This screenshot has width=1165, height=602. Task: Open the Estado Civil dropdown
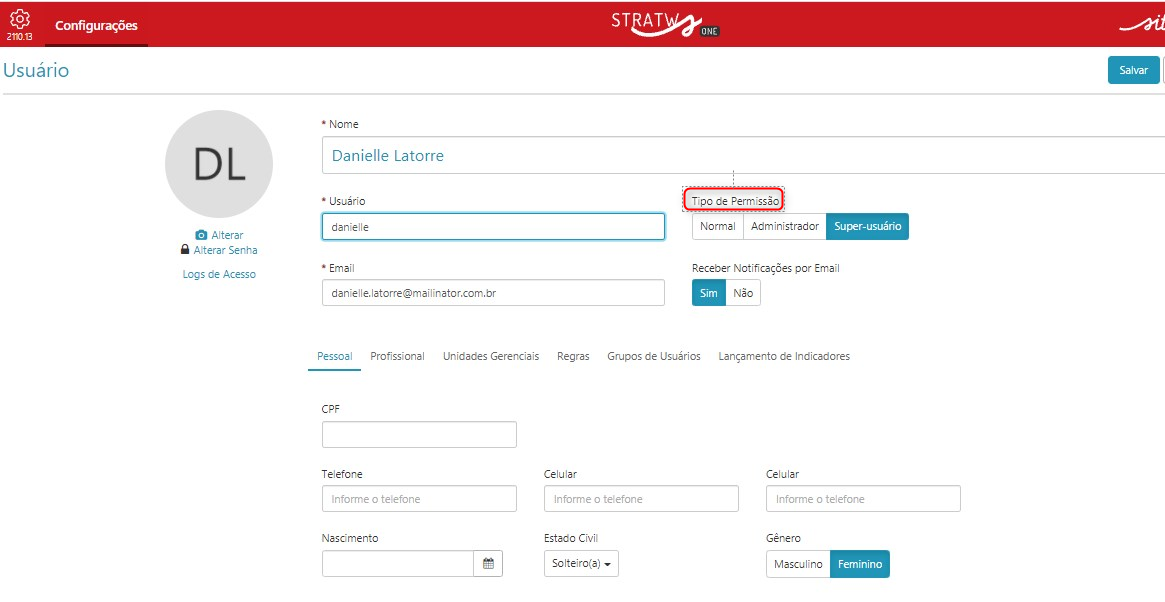581,563
